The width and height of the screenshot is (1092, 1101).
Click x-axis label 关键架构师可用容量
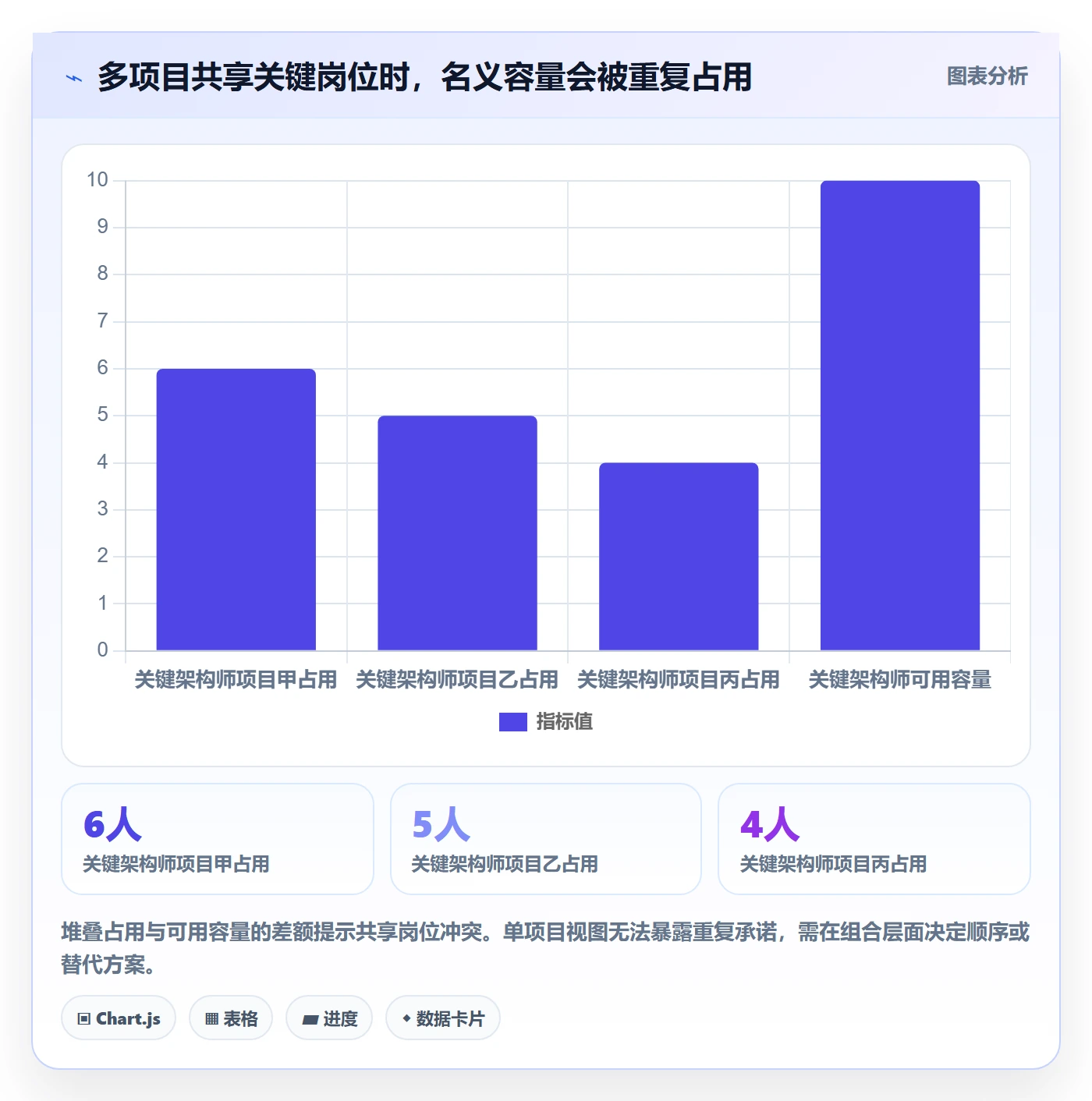[900, 680]
